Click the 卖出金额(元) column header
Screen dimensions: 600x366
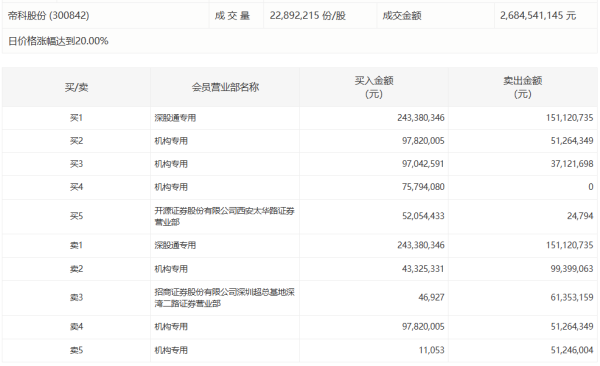[x=523, y=87]
